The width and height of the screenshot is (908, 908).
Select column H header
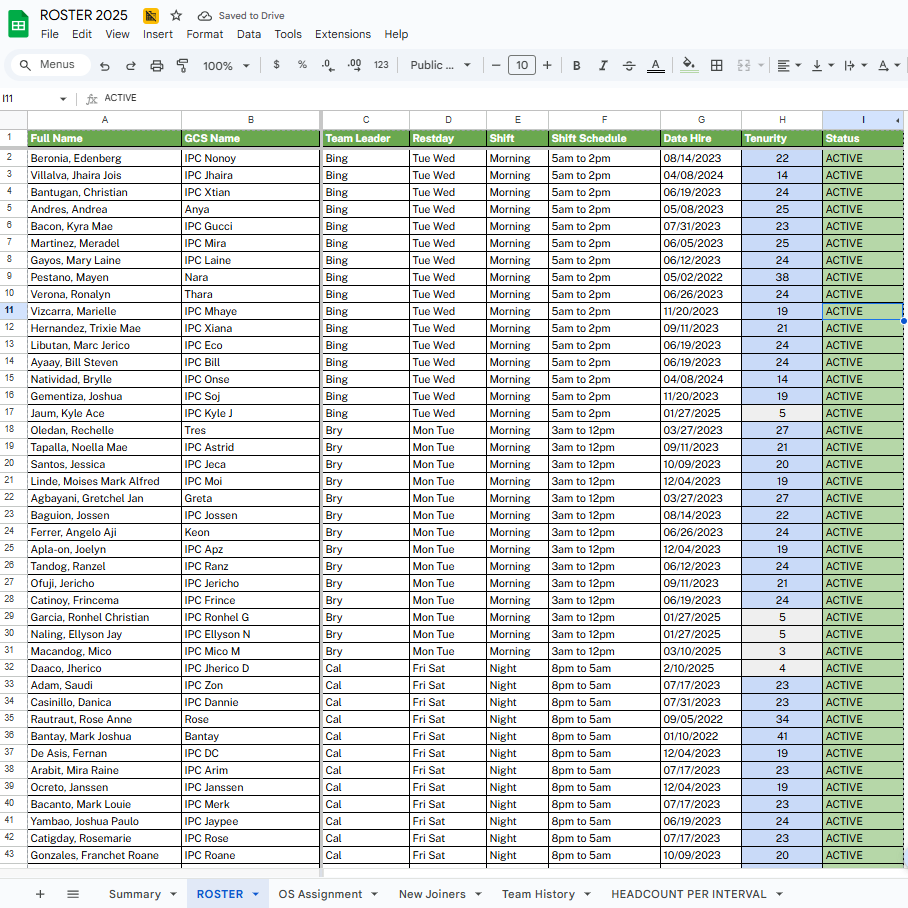[782, 120]
